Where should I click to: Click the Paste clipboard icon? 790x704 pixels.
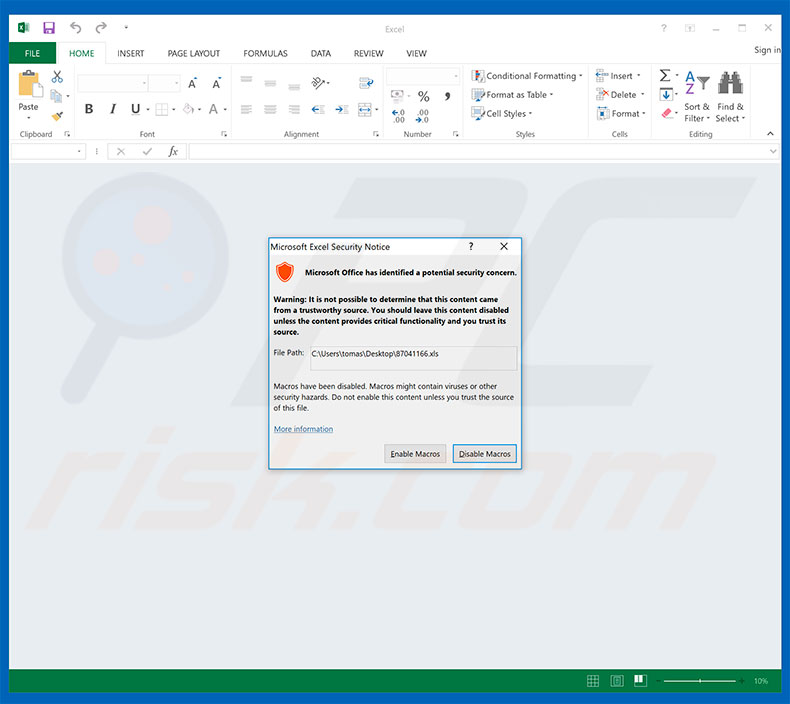pyautogui.click(x=29, y=84)
